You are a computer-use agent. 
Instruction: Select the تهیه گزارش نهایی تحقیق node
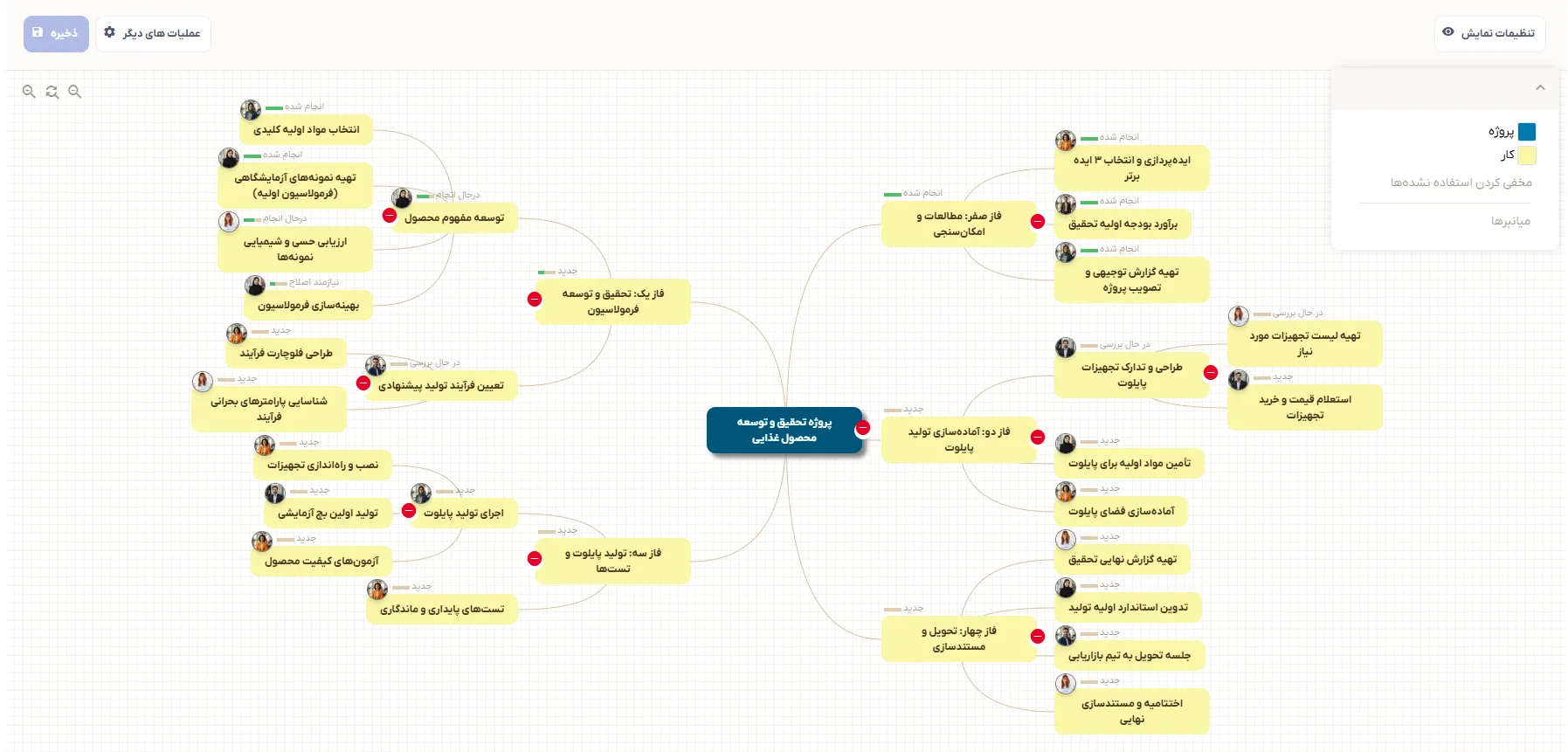click(1122, 560)
